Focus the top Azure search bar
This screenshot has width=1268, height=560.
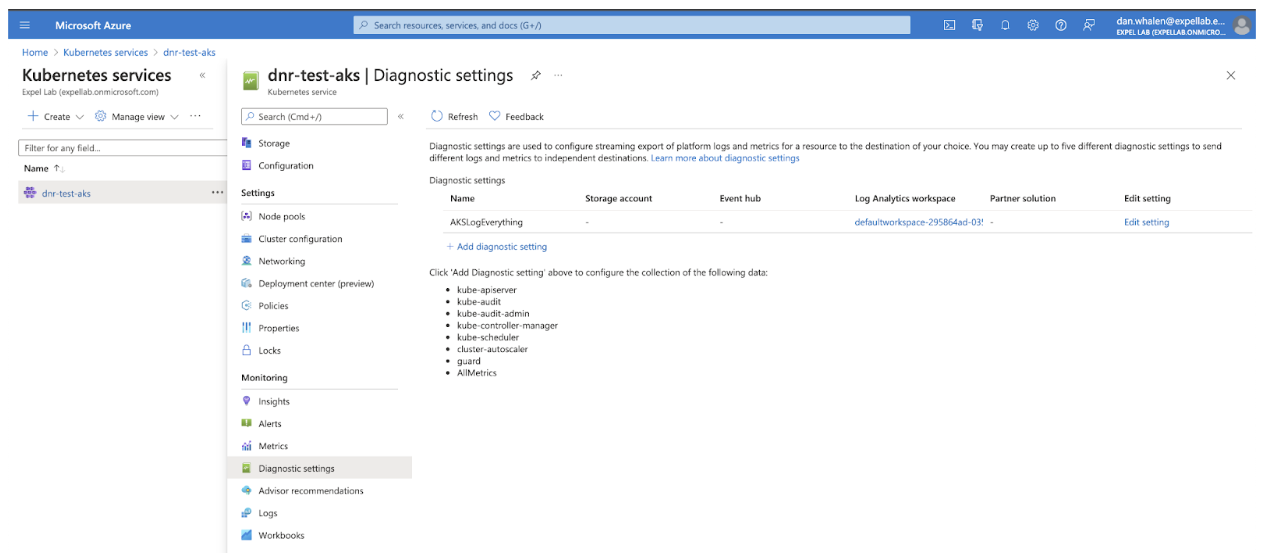[632, 25]
